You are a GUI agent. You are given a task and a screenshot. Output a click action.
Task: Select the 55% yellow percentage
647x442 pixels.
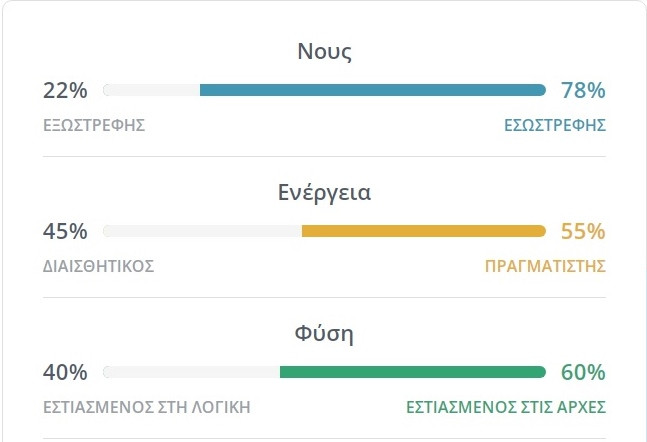click(583, 231)
